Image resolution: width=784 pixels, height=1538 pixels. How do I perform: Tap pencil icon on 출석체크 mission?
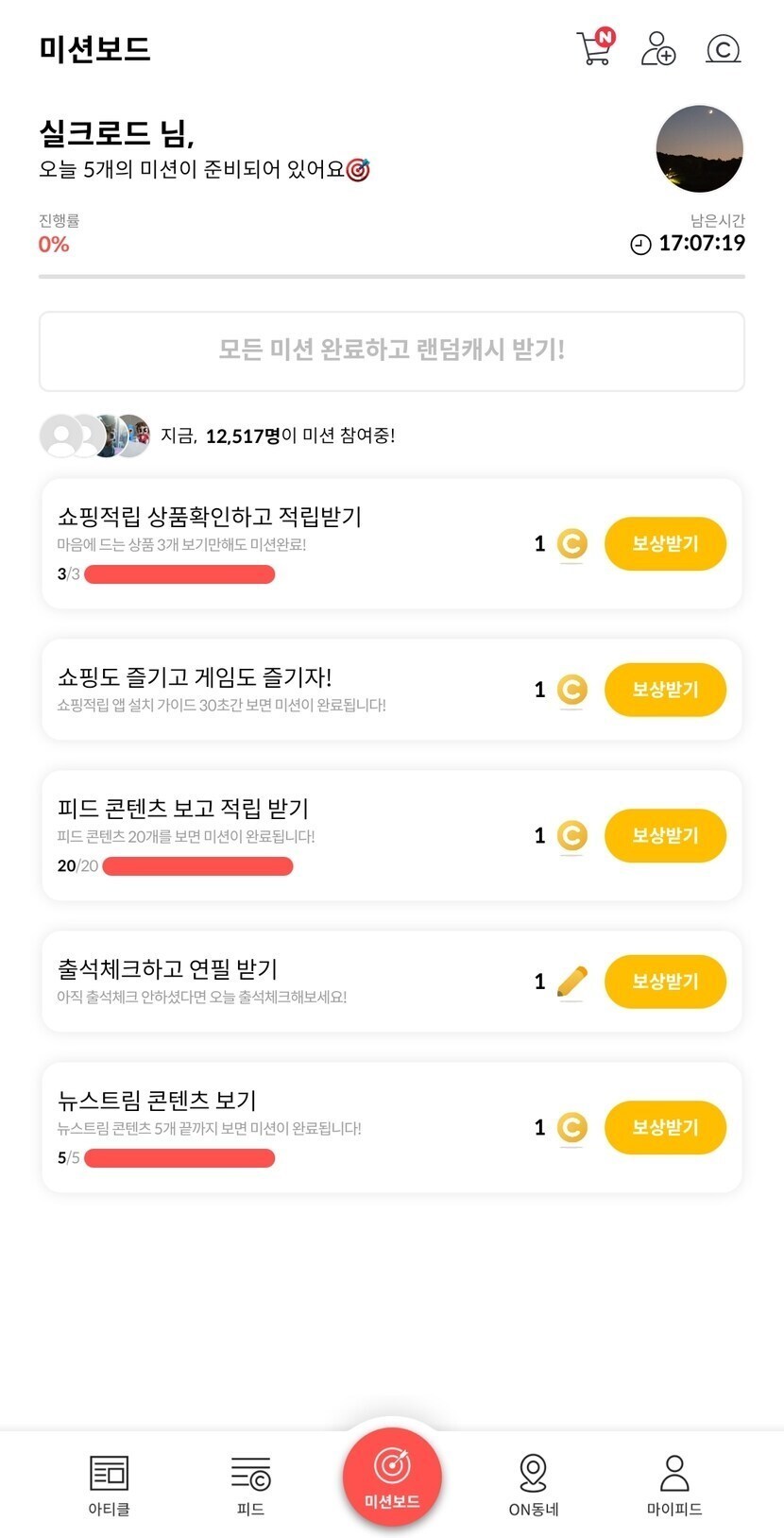tap(571, 982)
